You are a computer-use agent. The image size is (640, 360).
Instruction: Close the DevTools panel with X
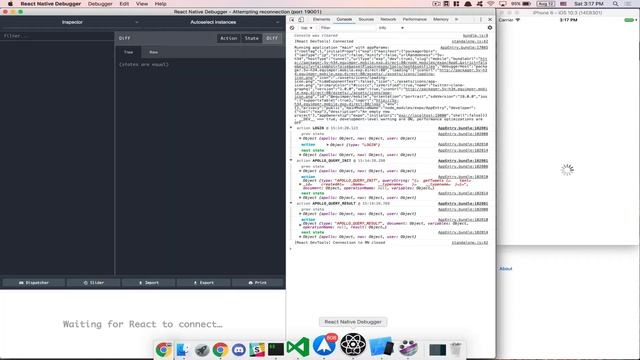point(490,20)
